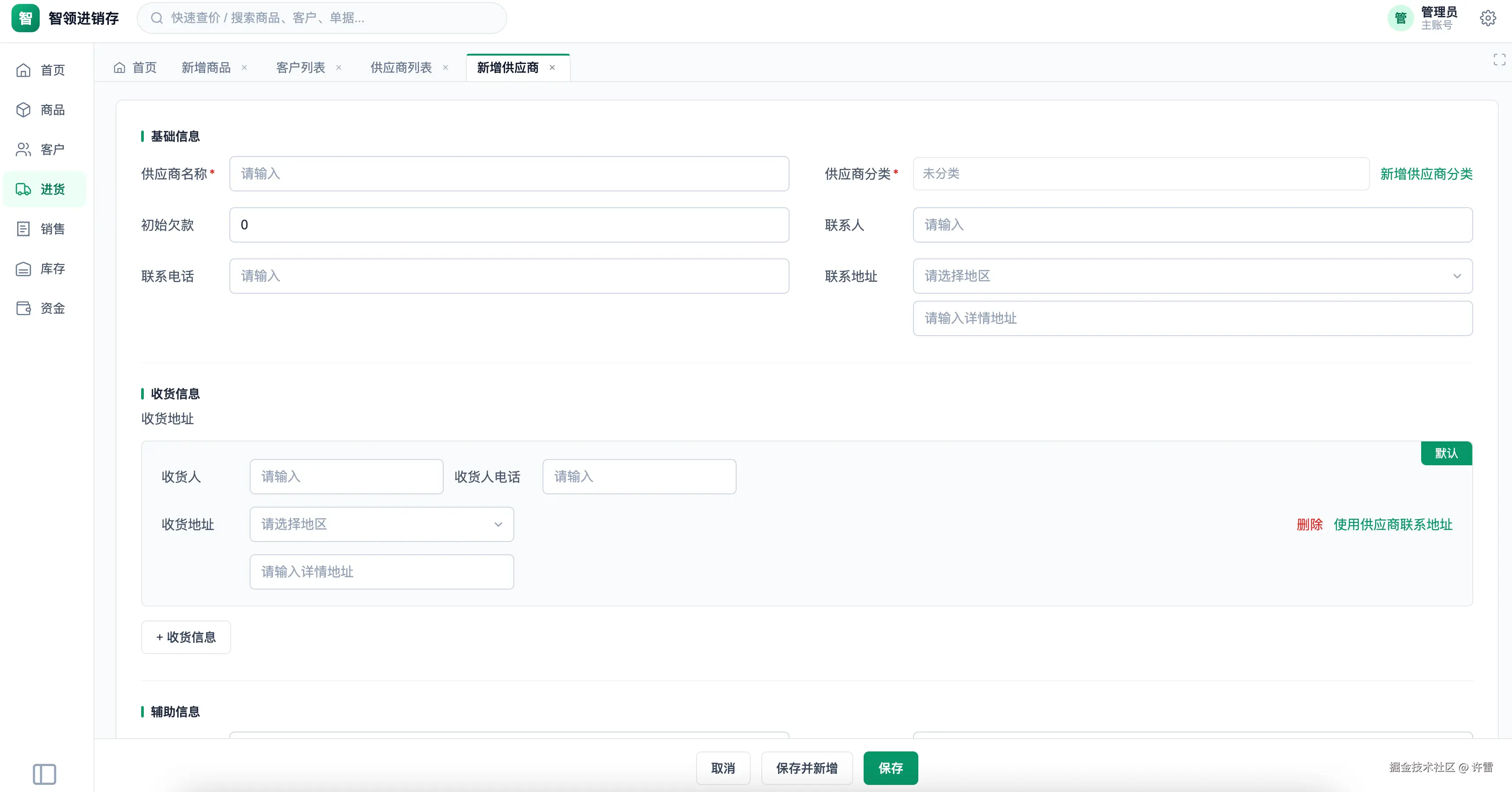Open 销售 in the sidebar menu

pos(45,229)
